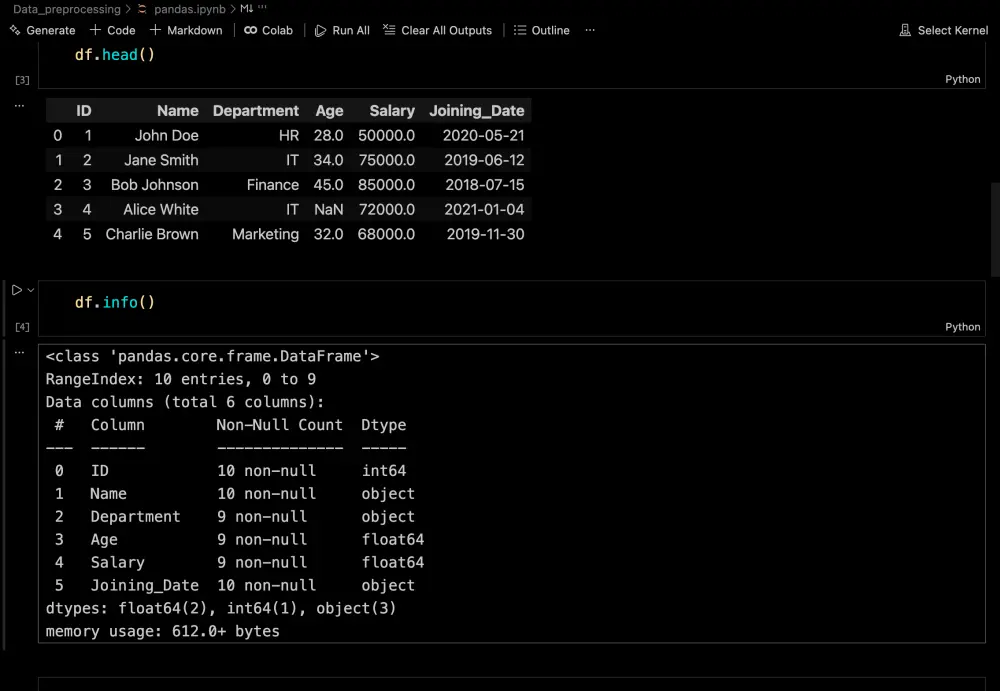Click the dtypes summary line
1000x691 pixels.
(221, 608)
